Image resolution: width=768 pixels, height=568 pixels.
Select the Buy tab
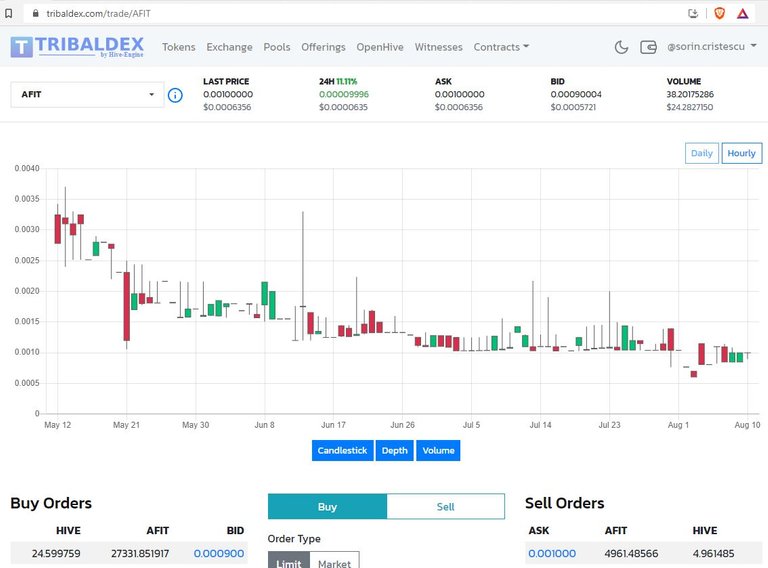tap(327, 507)
